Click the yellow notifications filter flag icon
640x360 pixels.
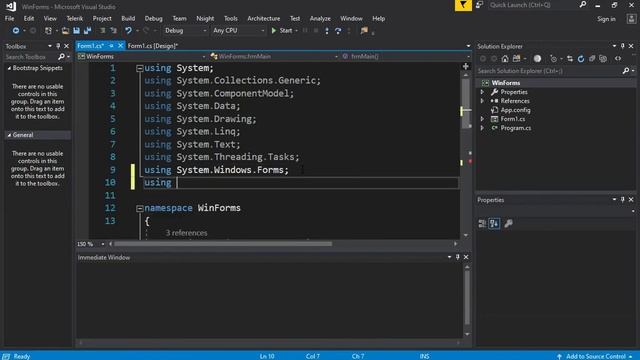tap(463, 5)
